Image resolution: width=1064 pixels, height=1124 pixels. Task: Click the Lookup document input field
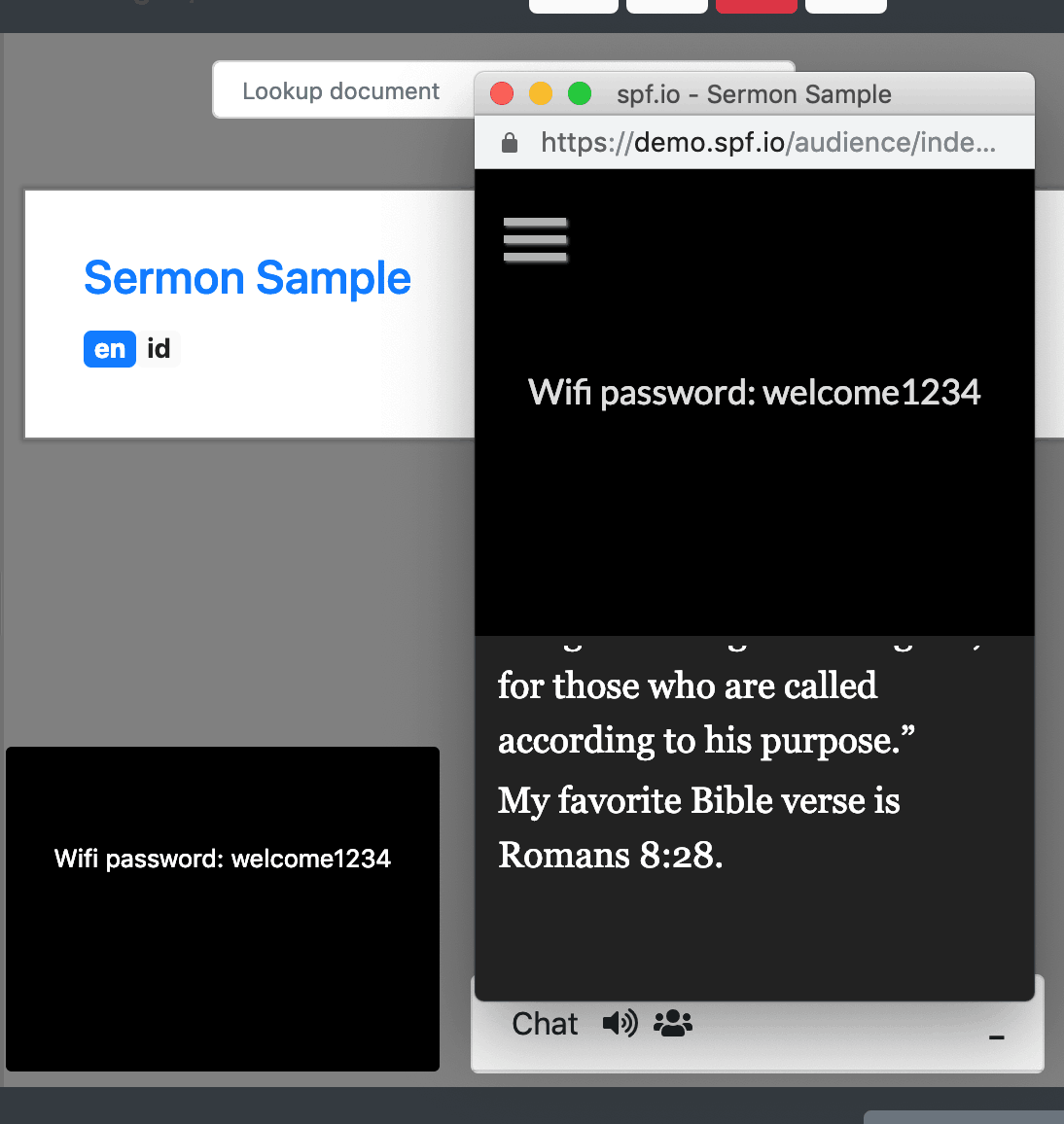(x=344, y=90)
